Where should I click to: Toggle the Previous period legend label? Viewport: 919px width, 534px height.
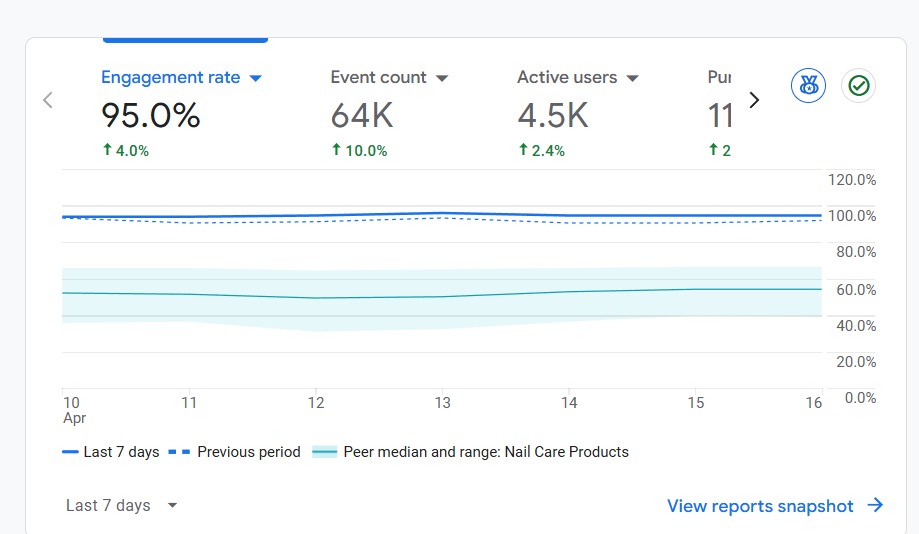point(248,452)
